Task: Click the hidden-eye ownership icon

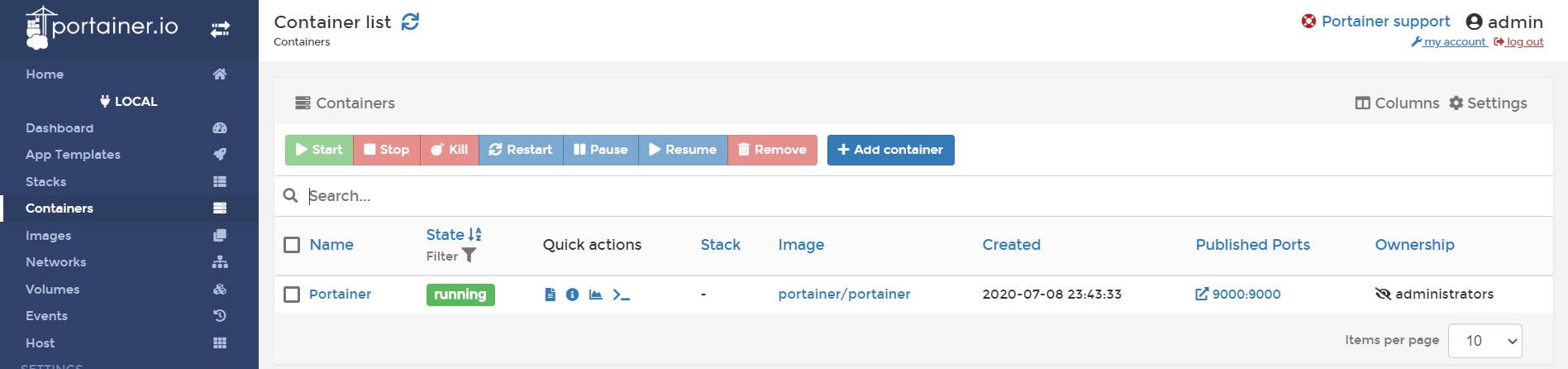Action: tap(1383, 295)
